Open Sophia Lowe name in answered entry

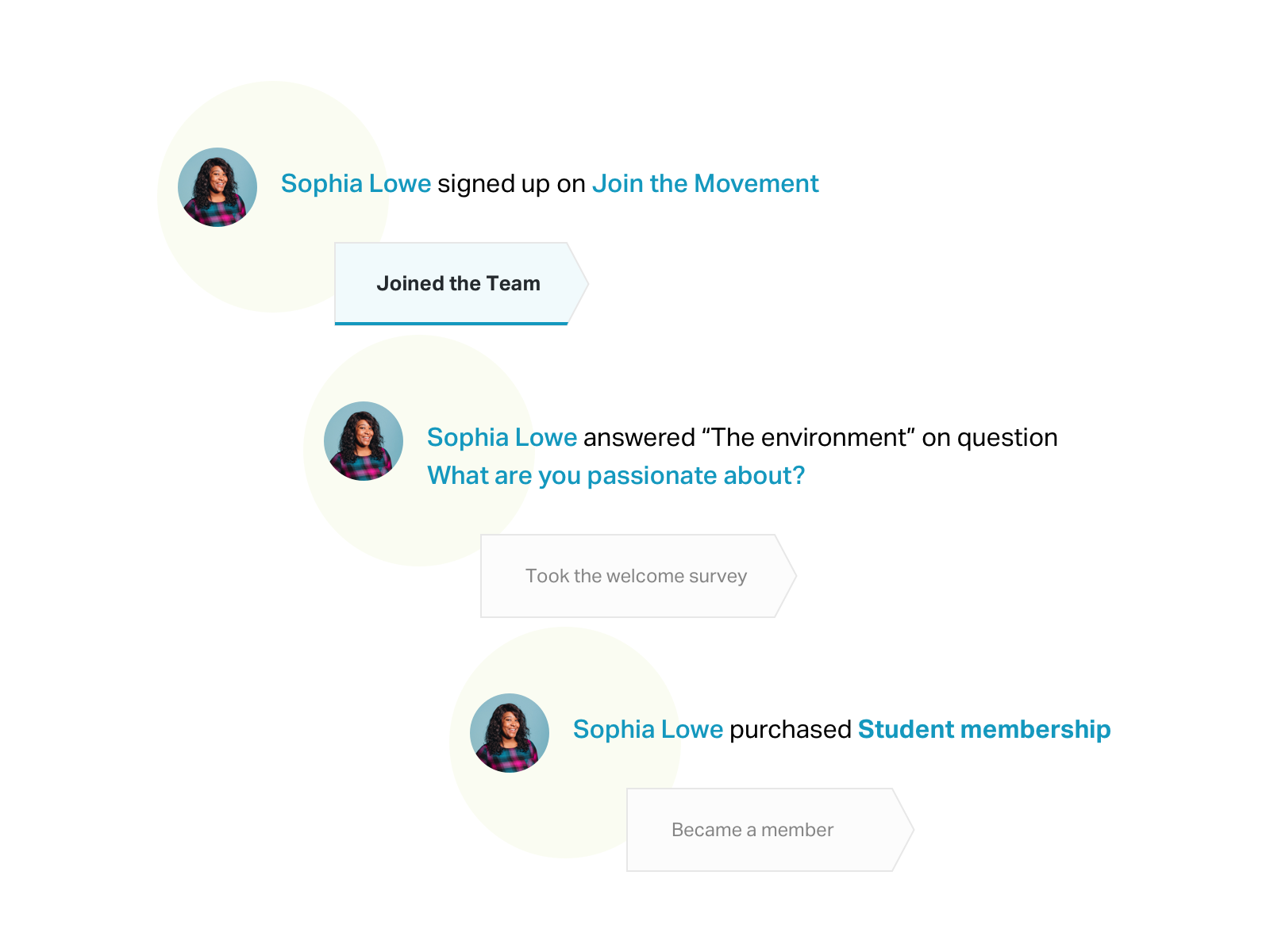502,437
